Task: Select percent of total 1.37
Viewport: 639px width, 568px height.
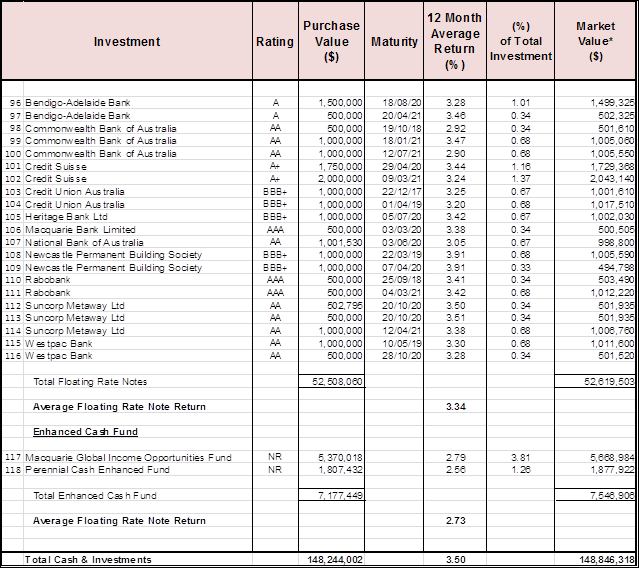Action: tap(521, 179)
